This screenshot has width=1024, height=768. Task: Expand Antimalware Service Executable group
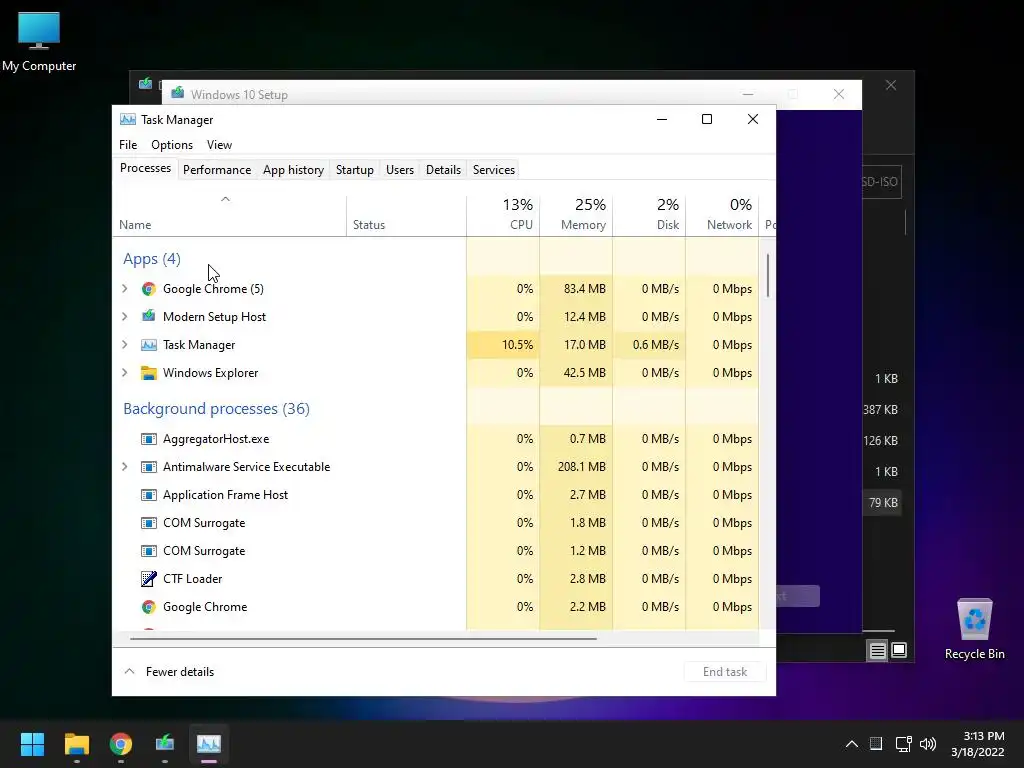(x=125, y=467)
